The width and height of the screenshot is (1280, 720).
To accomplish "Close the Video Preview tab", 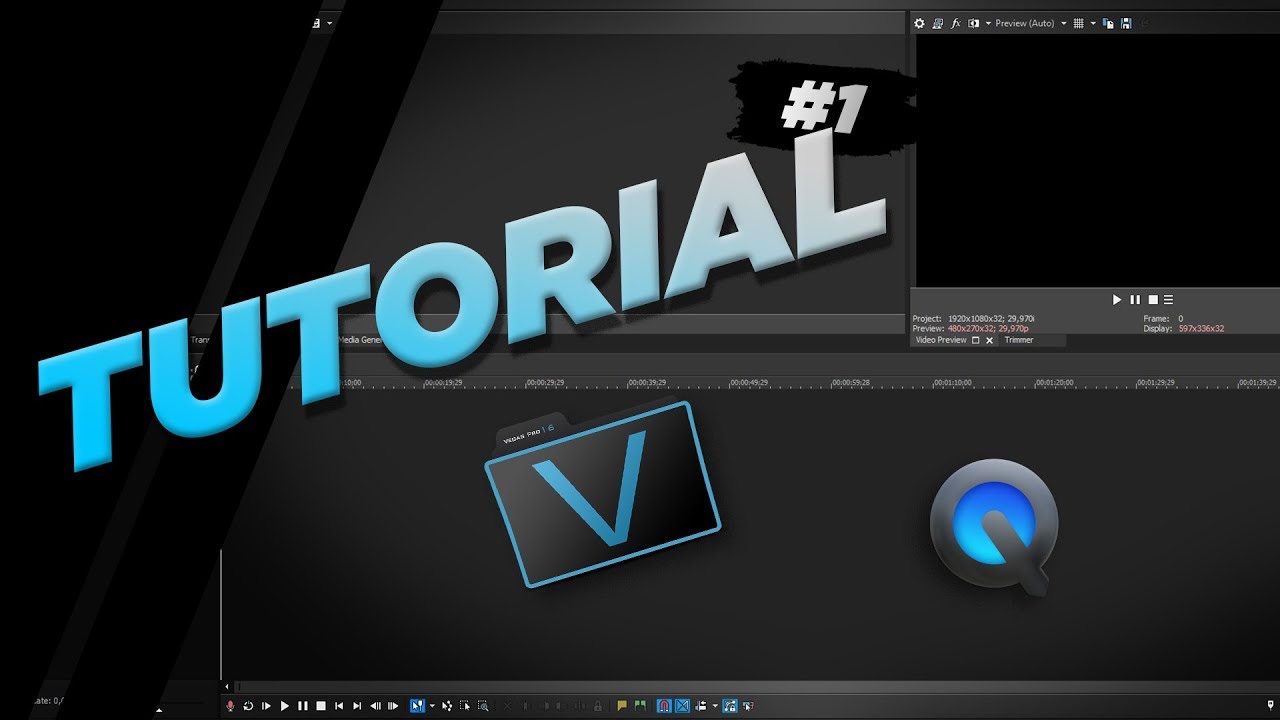I will 990,340.
